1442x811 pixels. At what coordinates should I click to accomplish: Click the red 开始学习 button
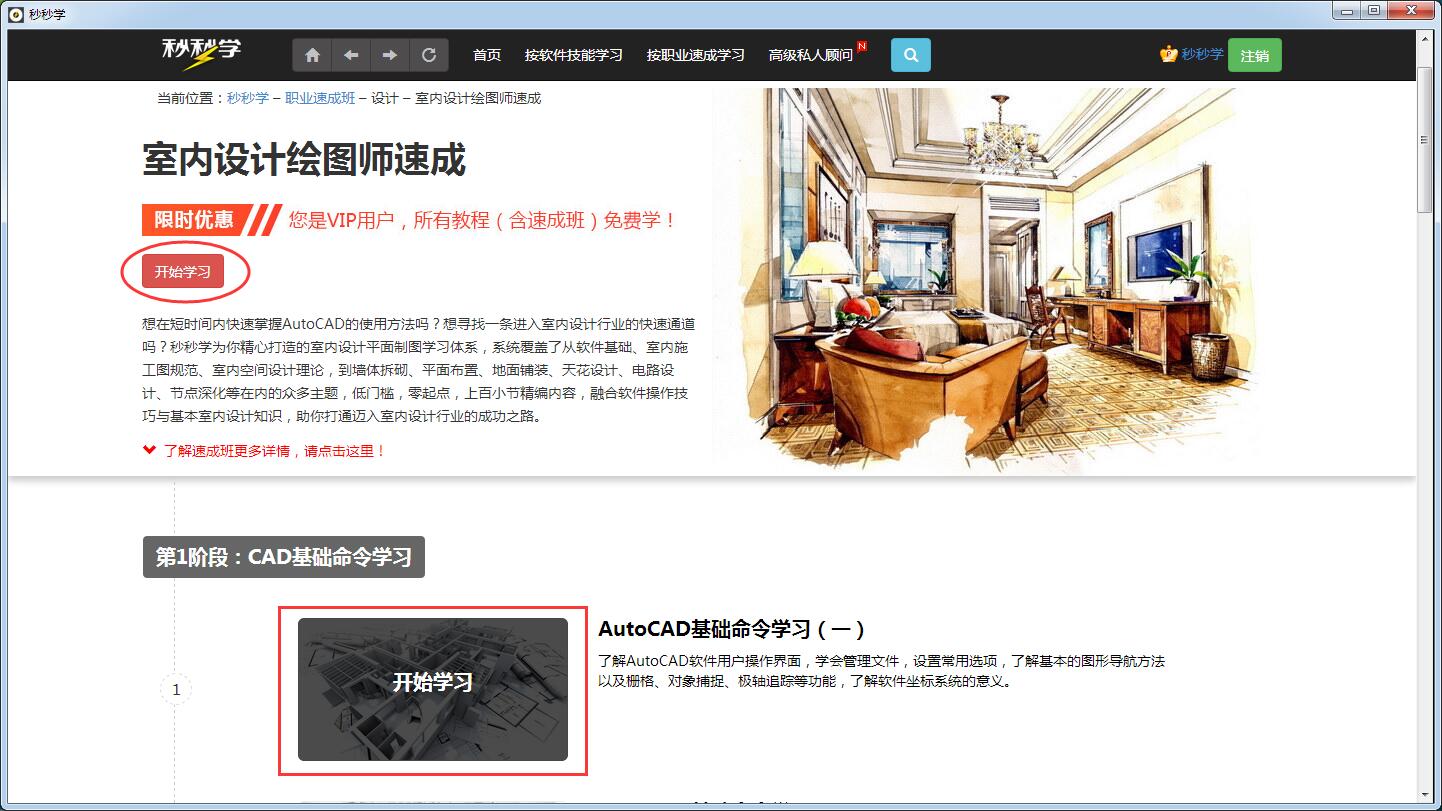coord(183,271)
